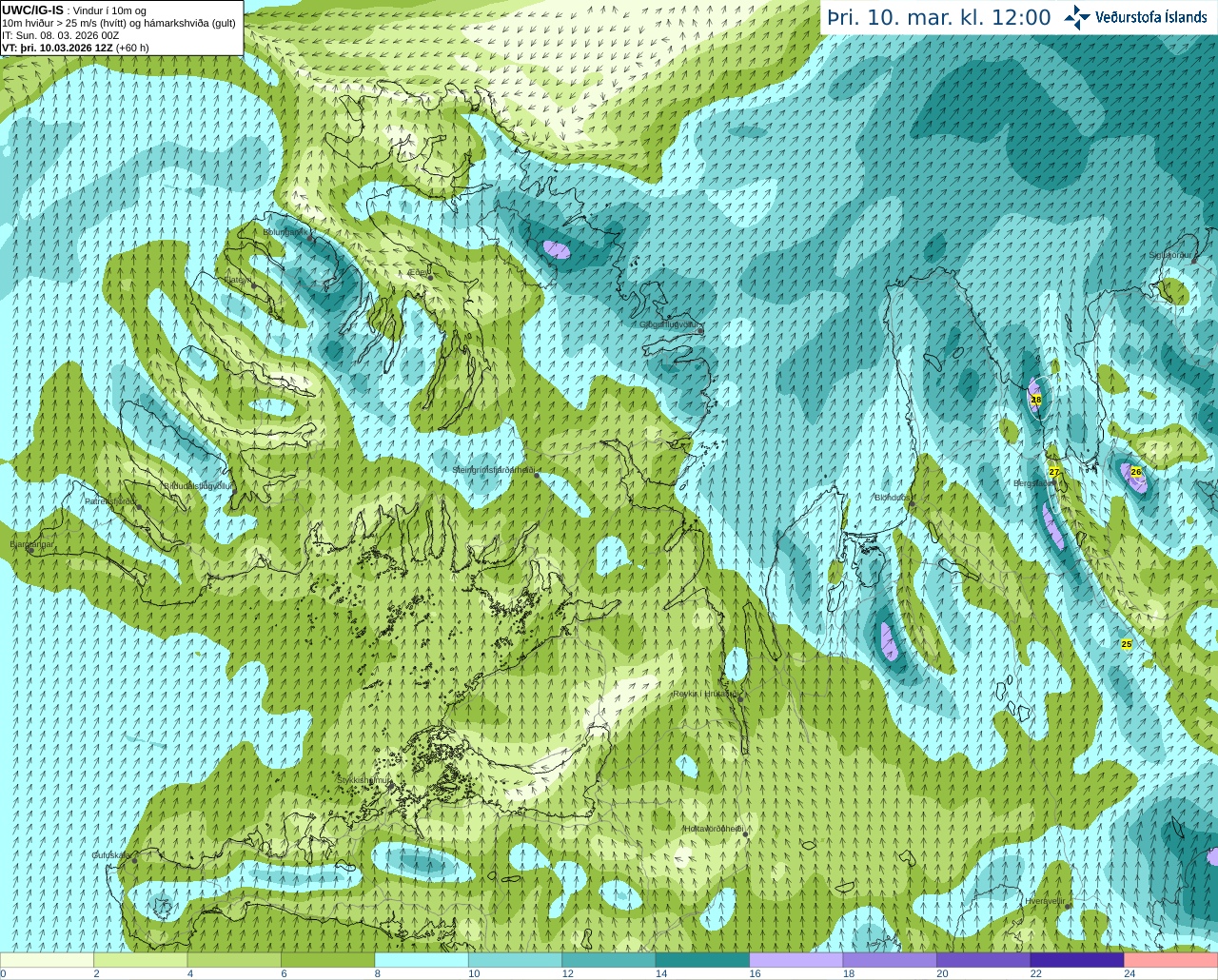The width and height of the screenshot is (1218, 980).
Task: Click the 8–10 m/s light cyan legend swatch
Action: click(x=422, y=960)
